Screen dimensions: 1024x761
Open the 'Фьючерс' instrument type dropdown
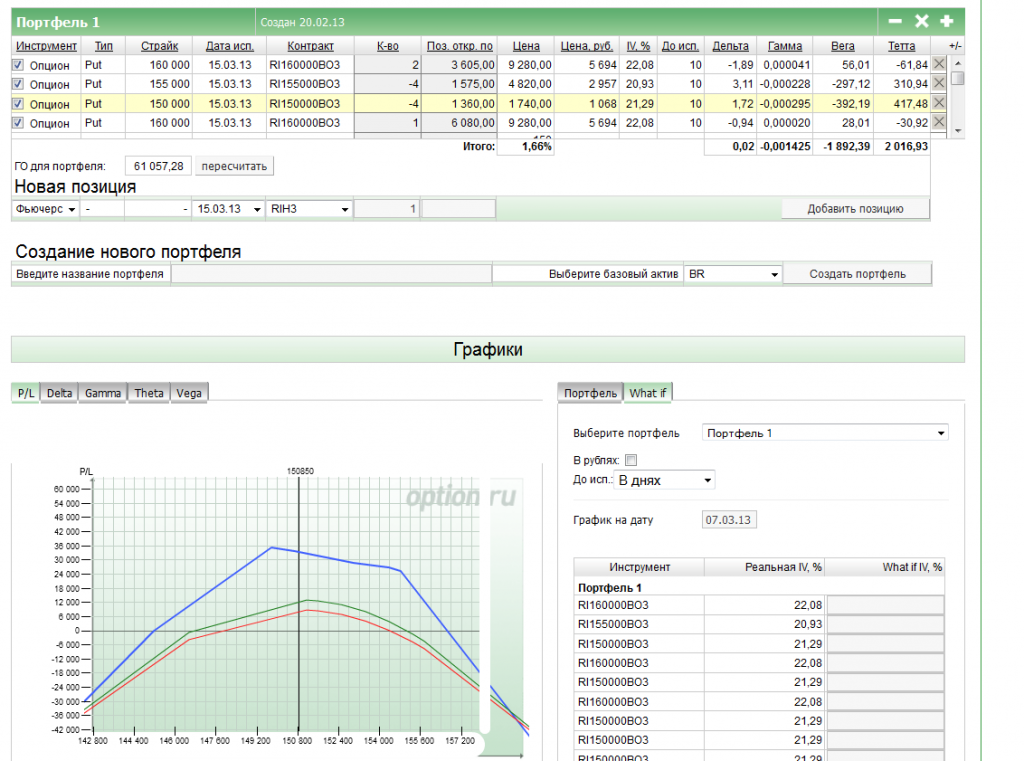click(x=45, y=209)
